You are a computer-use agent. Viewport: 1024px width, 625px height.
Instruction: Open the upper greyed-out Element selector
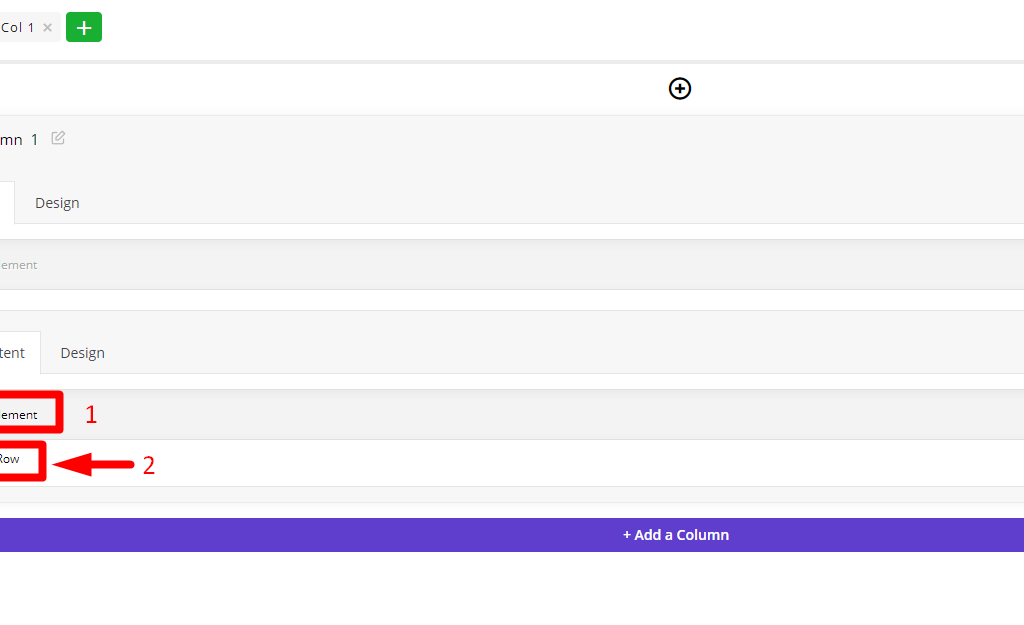coord(19,264)
